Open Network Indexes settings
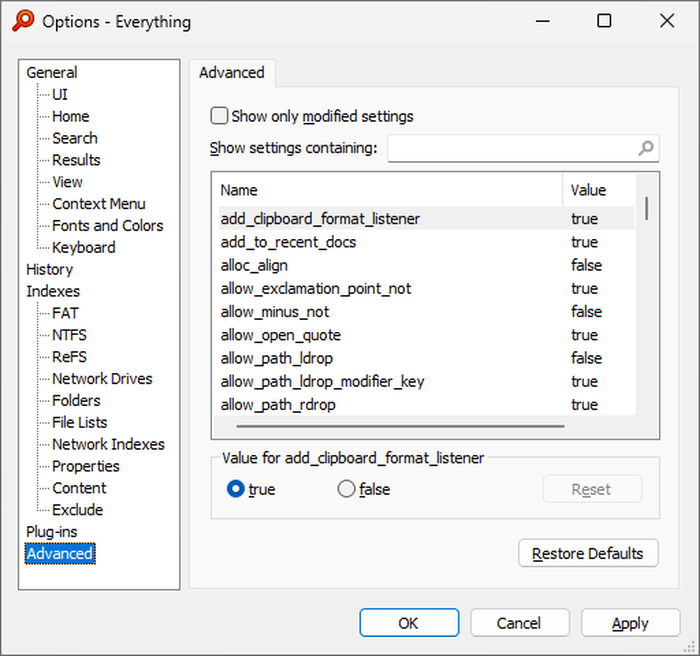The height and width of the screenshot is (656, 700). (x=108, y=444)
